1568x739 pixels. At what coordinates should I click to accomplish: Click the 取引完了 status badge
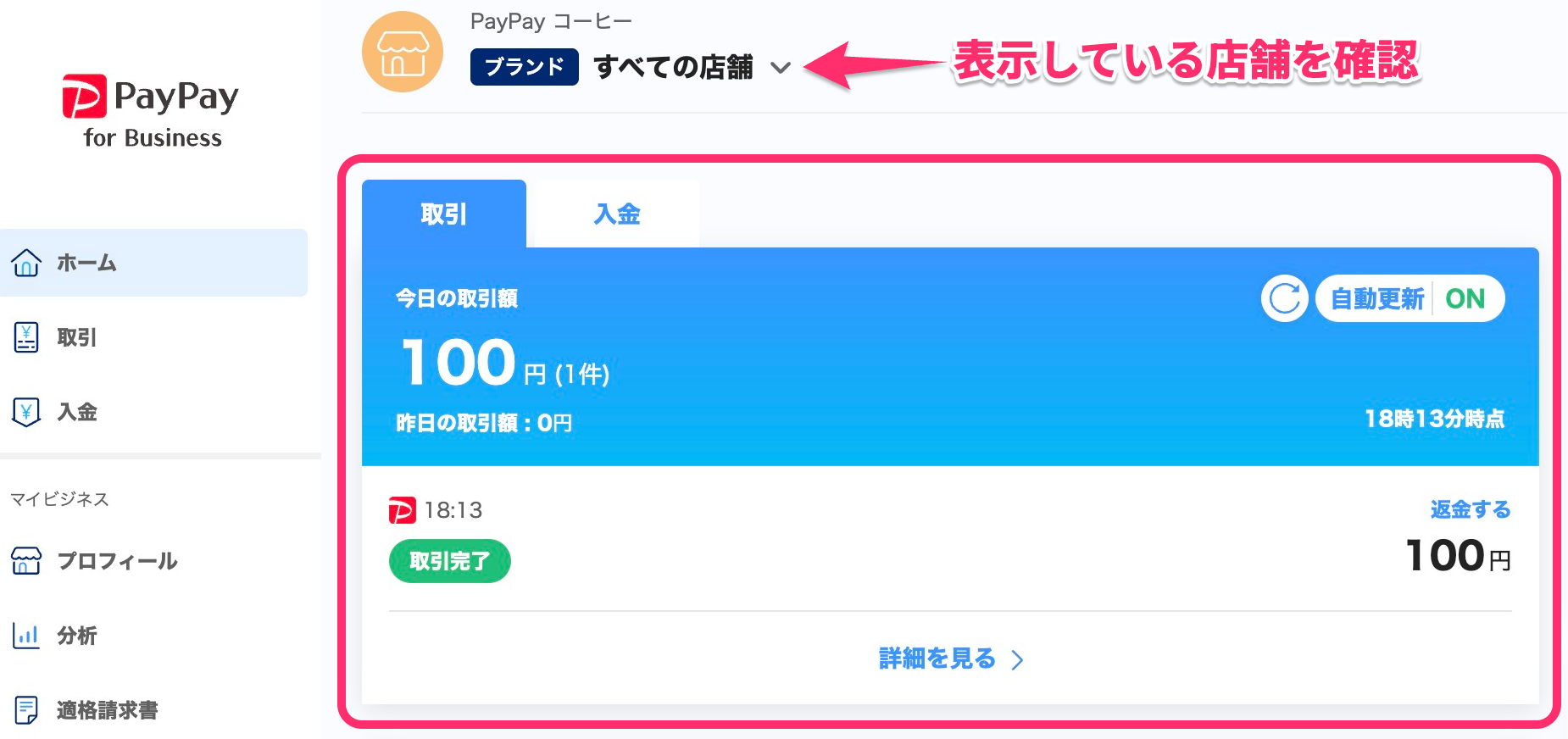pyautogui.click(x=449, y=560)
